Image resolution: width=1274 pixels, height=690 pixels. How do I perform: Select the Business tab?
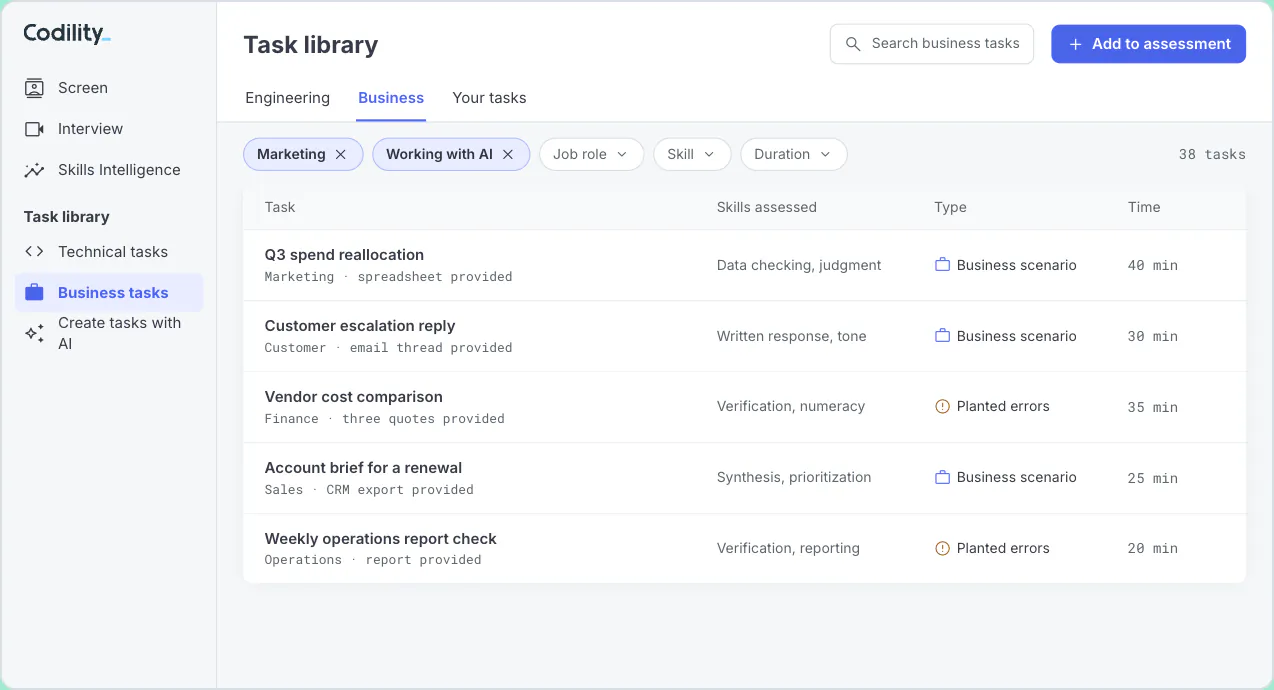[x=391, y=98]
